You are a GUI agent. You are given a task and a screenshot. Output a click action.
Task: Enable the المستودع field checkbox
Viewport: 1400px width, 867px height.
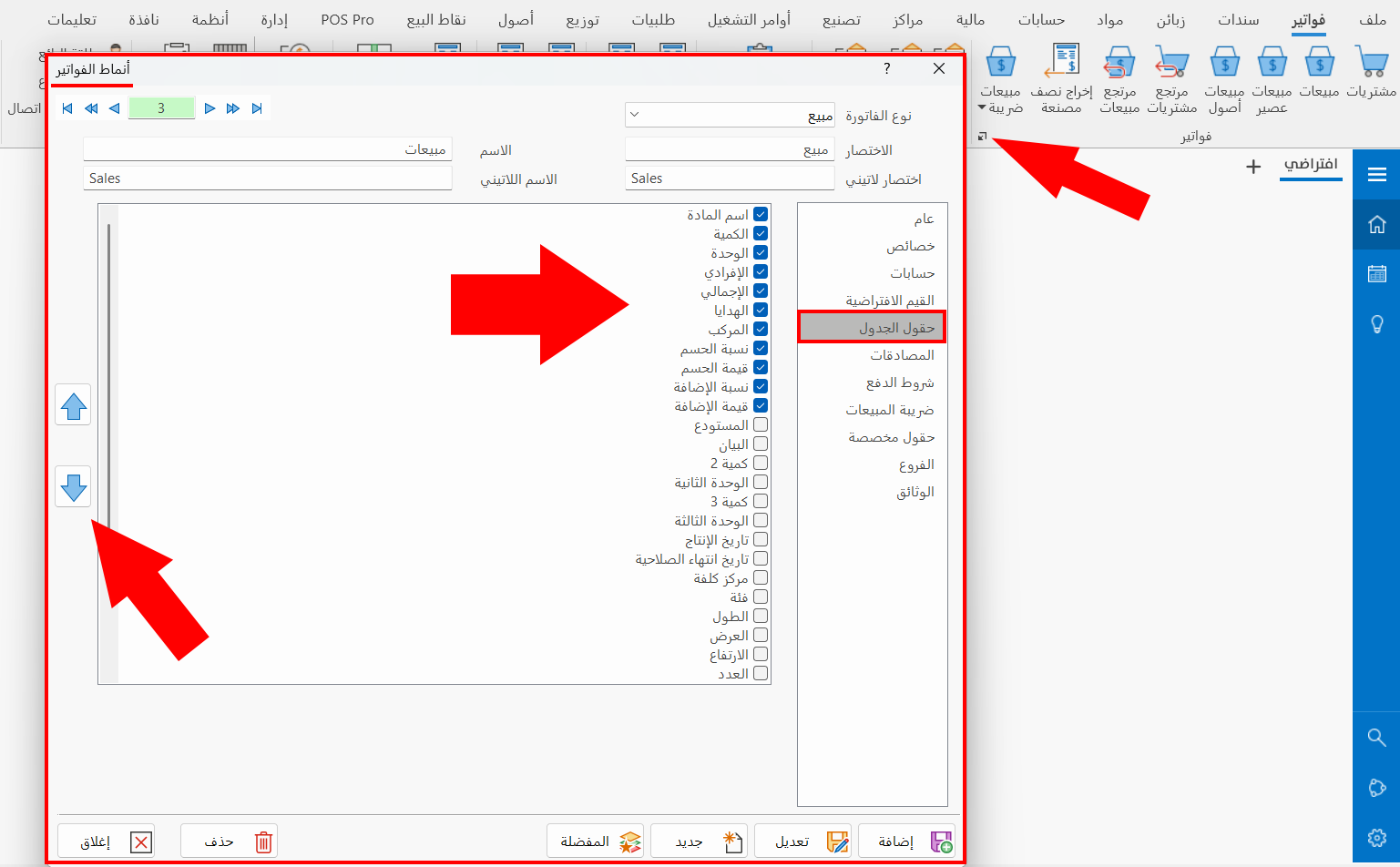[x=761, y=425]
